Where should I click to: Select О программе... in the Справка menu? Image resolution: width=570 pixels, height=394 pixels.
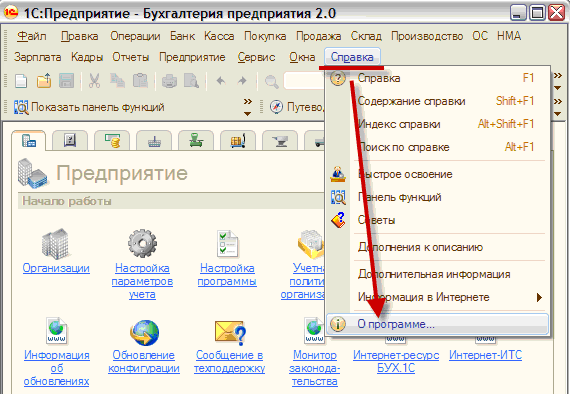click(437, 324)
